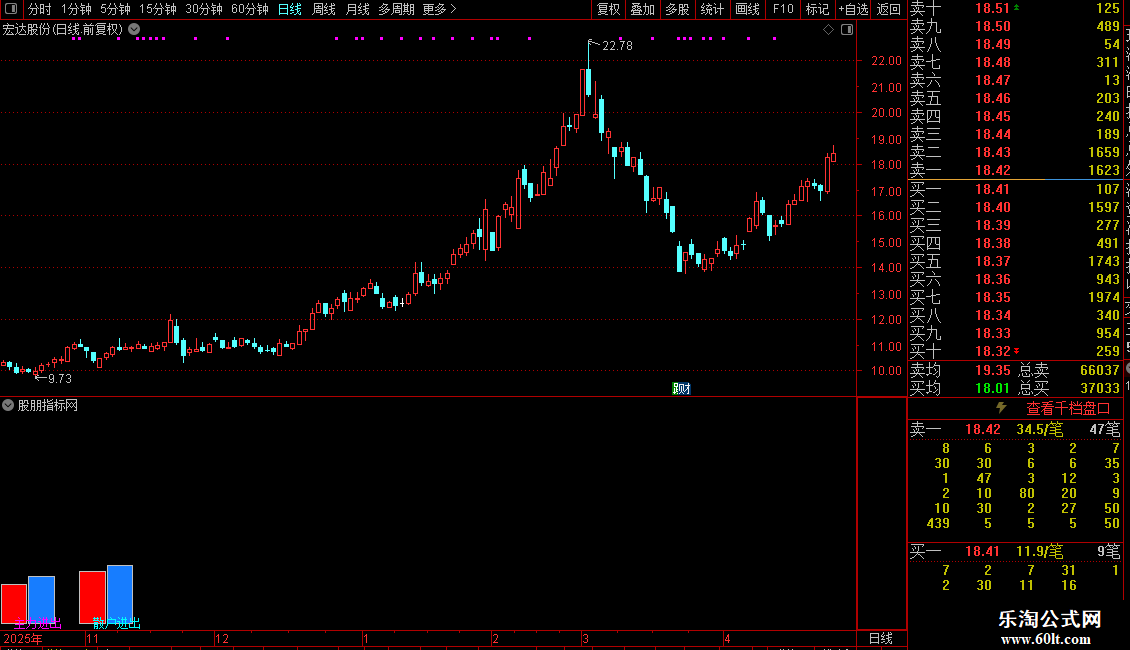Screen dimensions: 1130x650
Task: Select 卖二 ask row at 18.43
Action: pos(1015,152)
